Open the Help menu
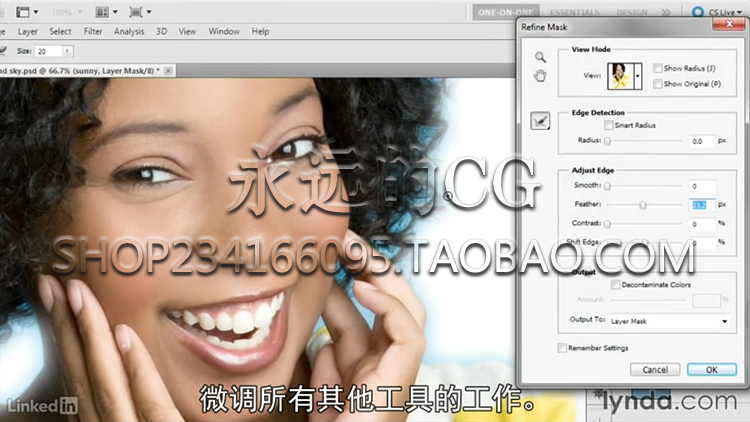Viewport: 750px width, 422px height. (x=260, y=32)
